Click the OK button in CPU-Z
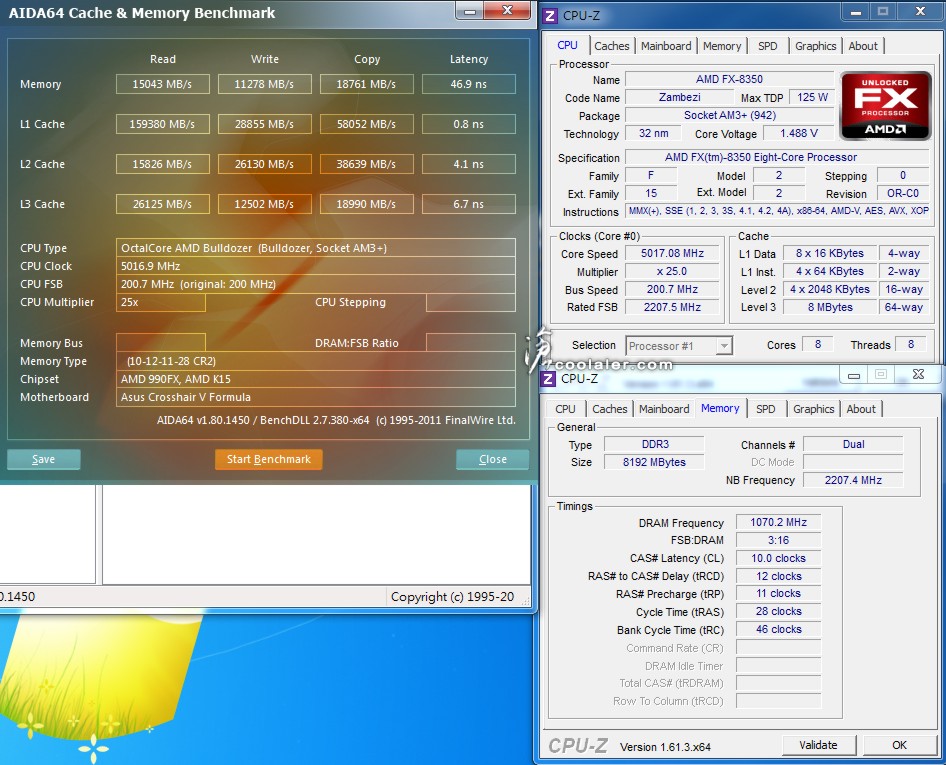946x765 pixels. [899, 745]
